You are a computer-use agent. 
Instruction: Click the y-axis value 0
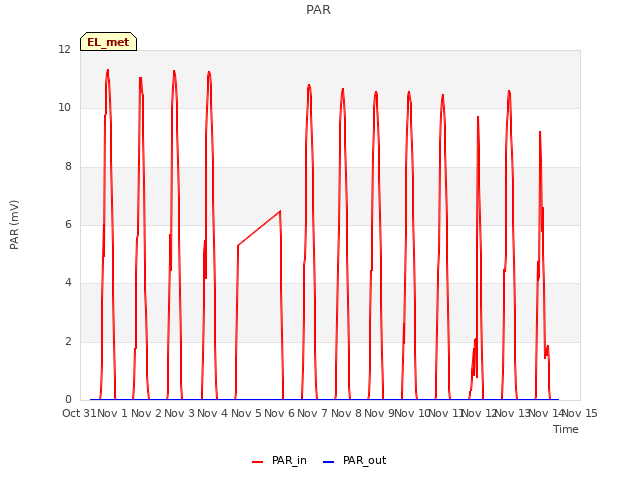coord(68,399)
